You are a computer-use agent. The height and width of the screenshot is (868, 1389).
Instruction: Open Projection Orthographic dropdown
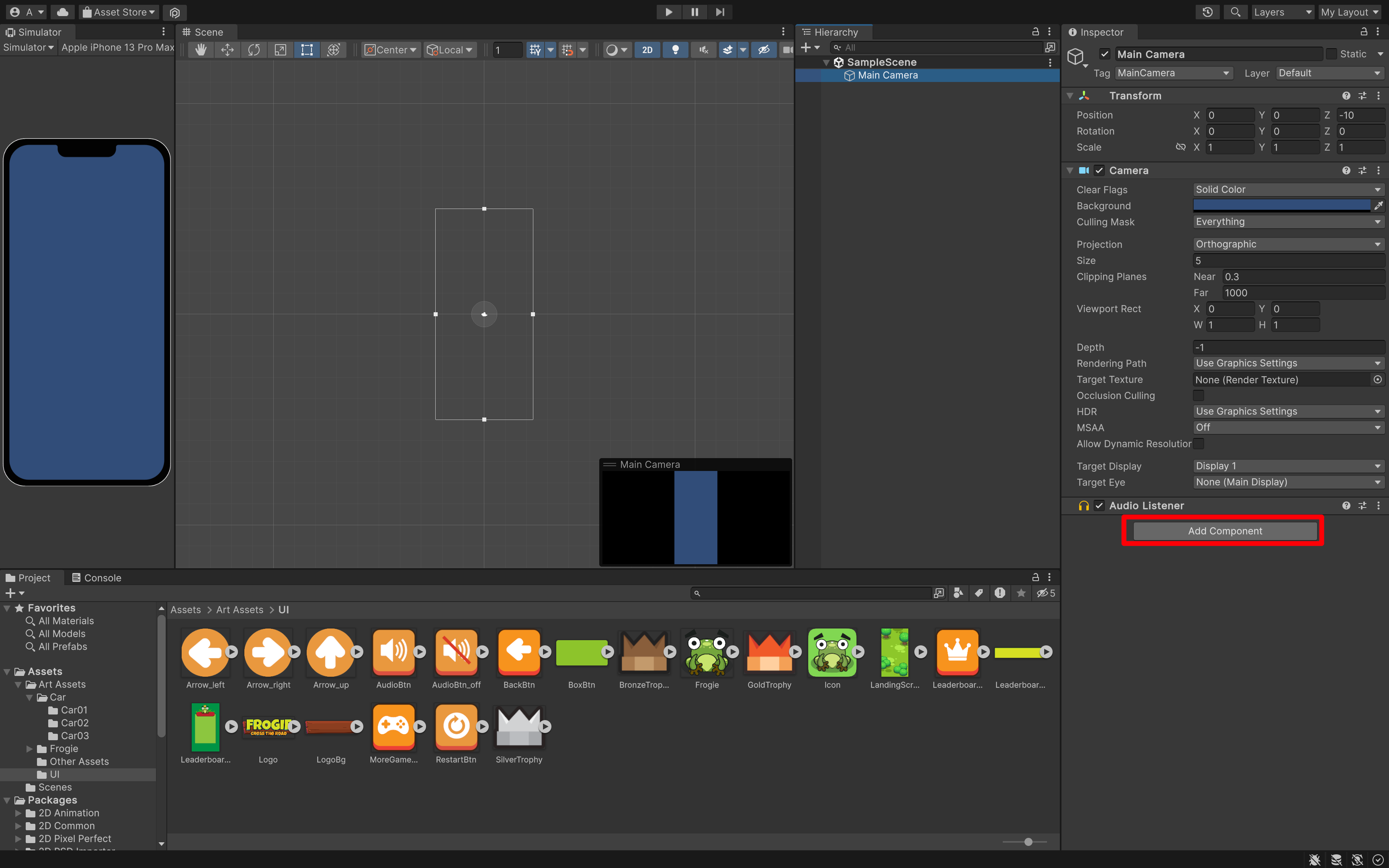click(x=1289, y=245)
